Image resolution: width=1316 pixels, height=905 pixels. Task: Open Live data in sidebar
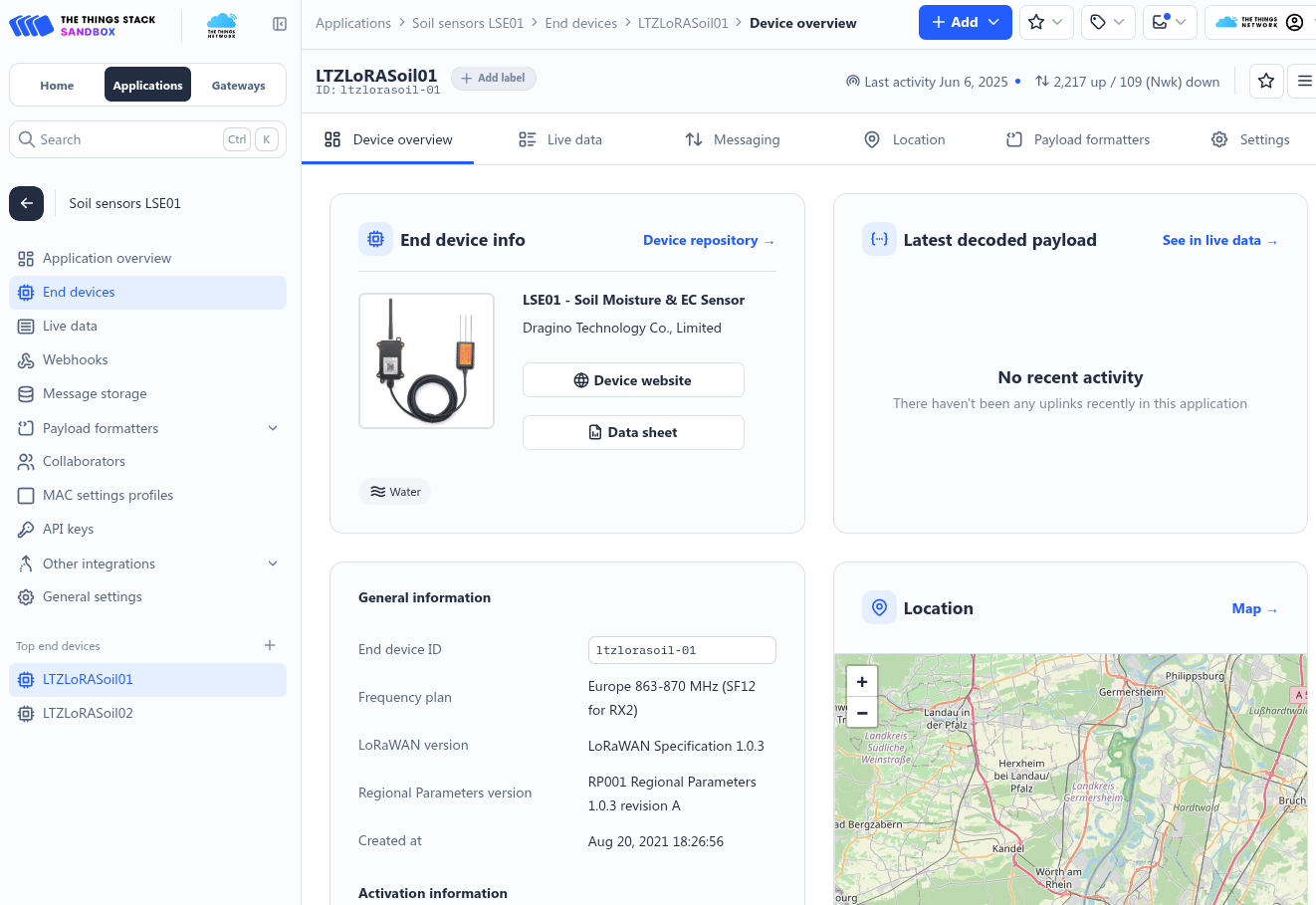point(147,327)
